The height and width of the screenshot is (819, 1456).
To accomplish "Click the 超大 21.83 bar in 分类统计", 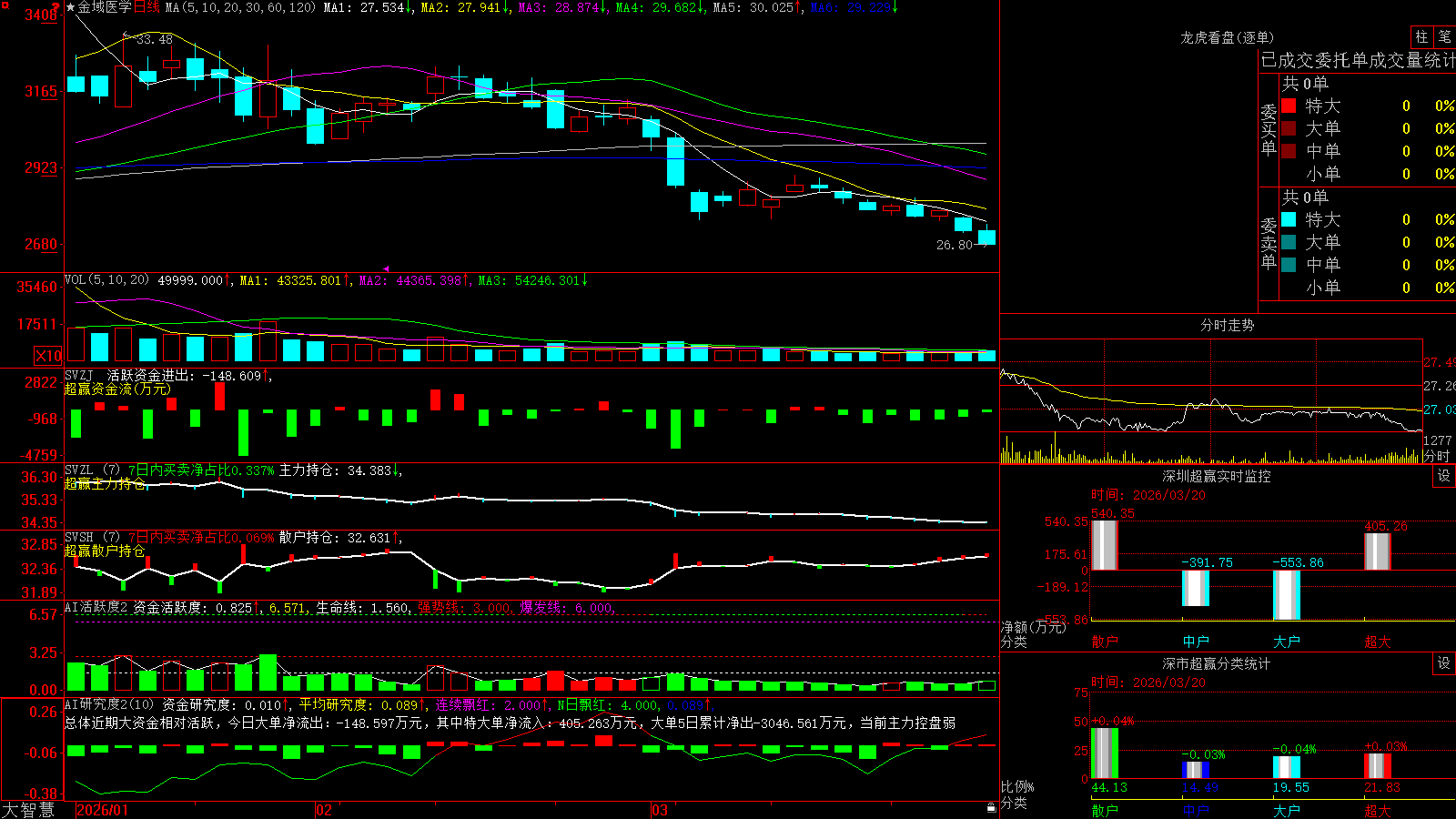I will pos(1377,766).
